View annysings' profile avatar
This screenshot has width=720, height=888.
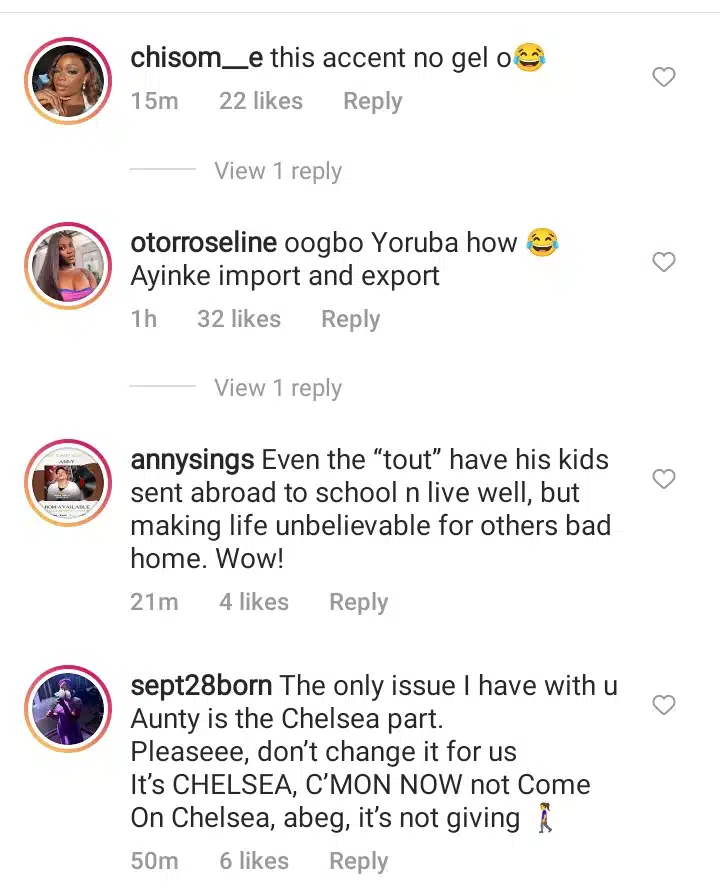[x=69, y=484]
